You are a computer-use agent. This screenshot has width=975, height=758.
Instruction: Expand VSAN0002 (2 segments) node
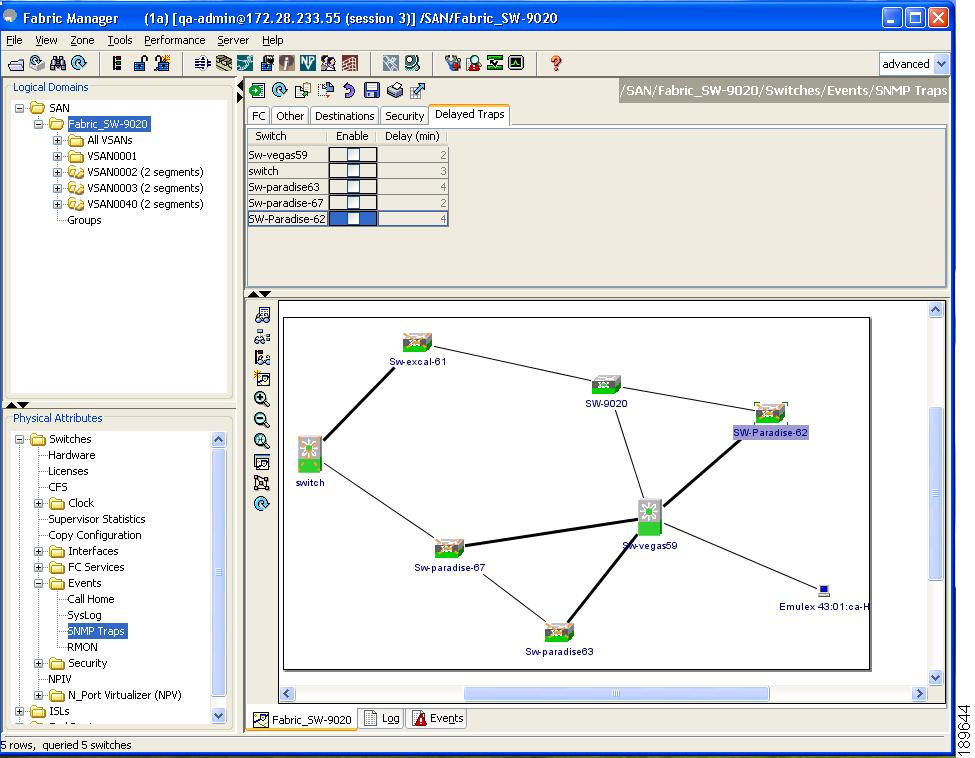click(x=57, y=172)
